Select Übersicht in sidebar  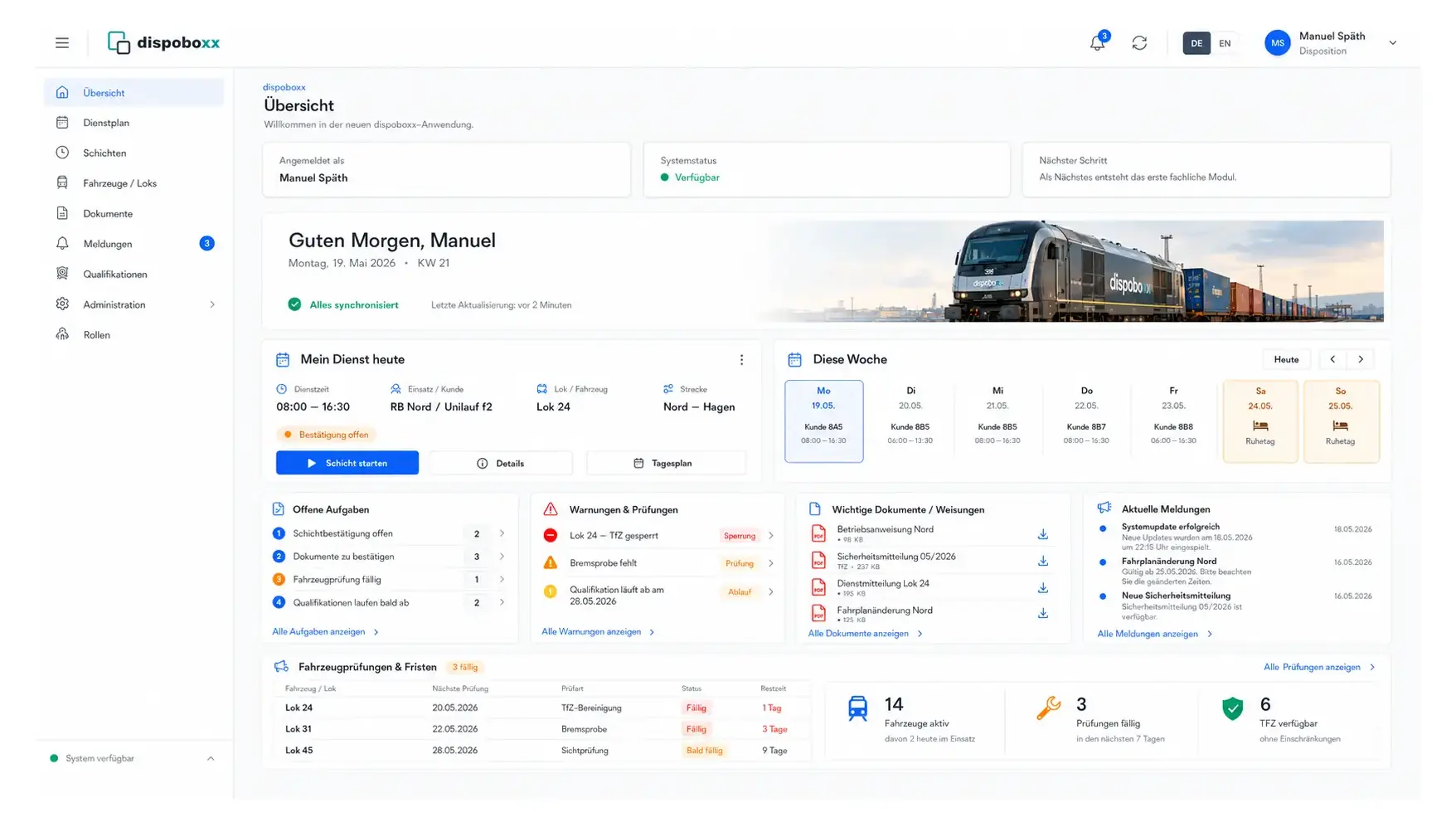pos(134,93)
